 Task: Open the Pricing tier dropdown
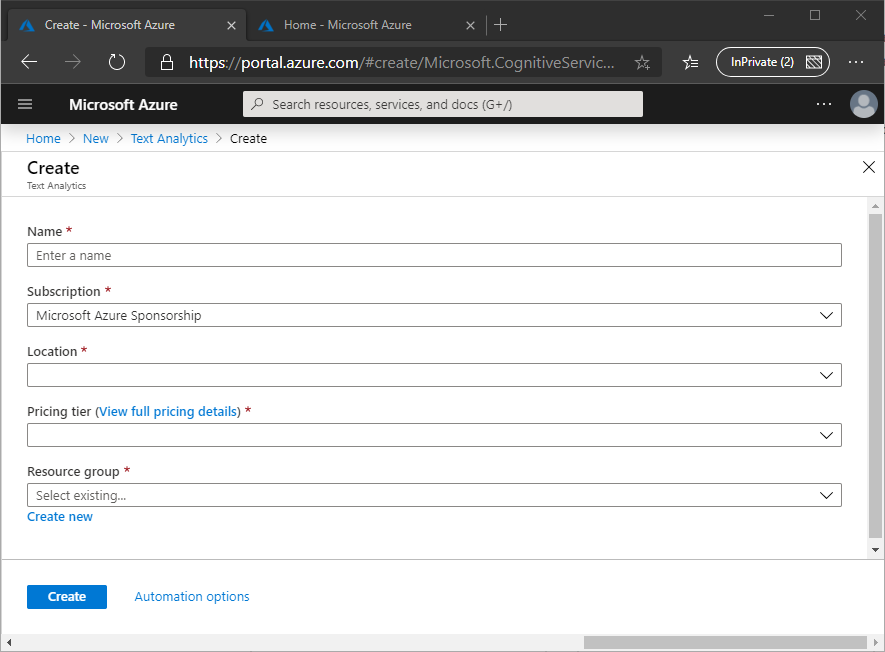(x=434, y=436)
